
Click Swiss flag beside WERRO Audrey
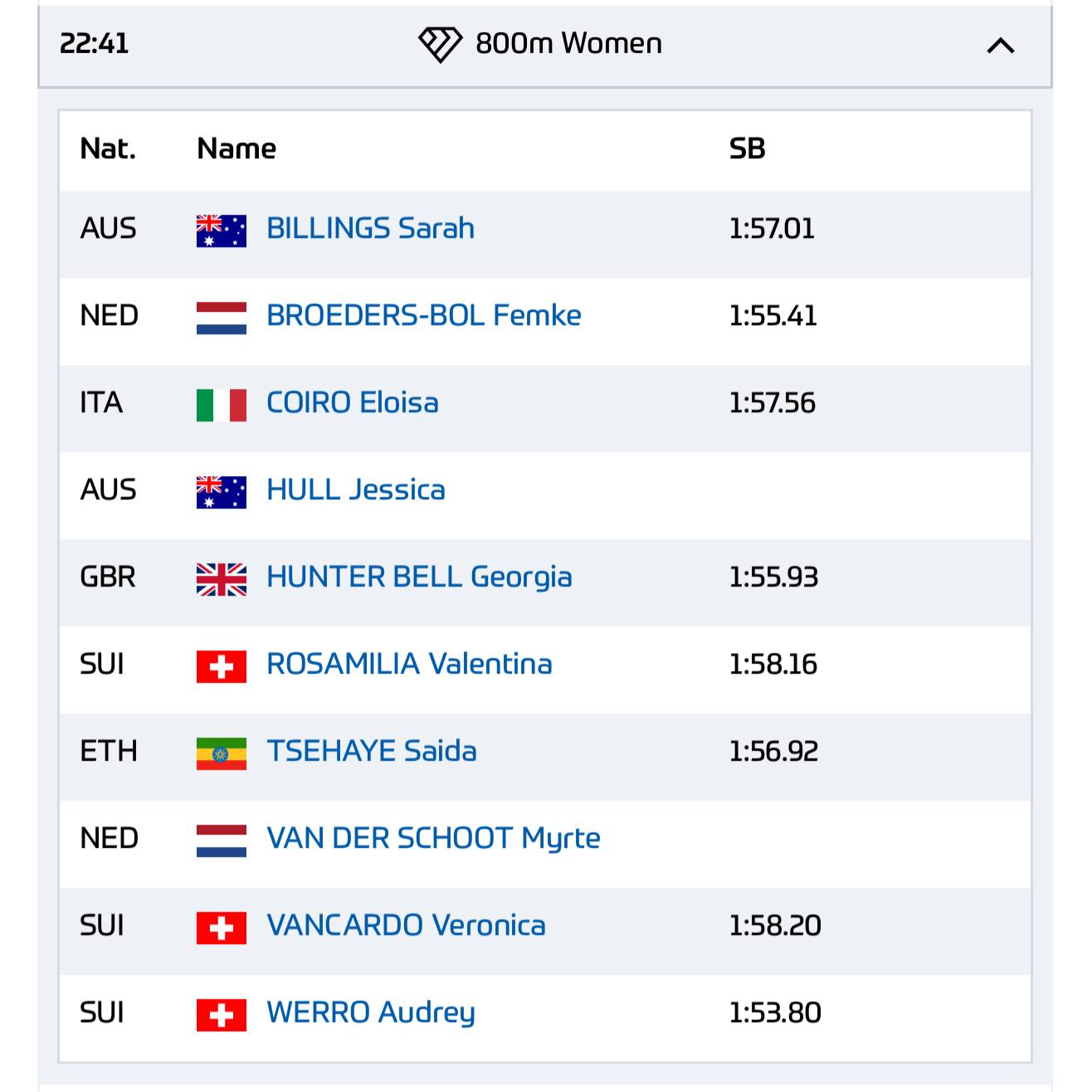coord(222,1015)
